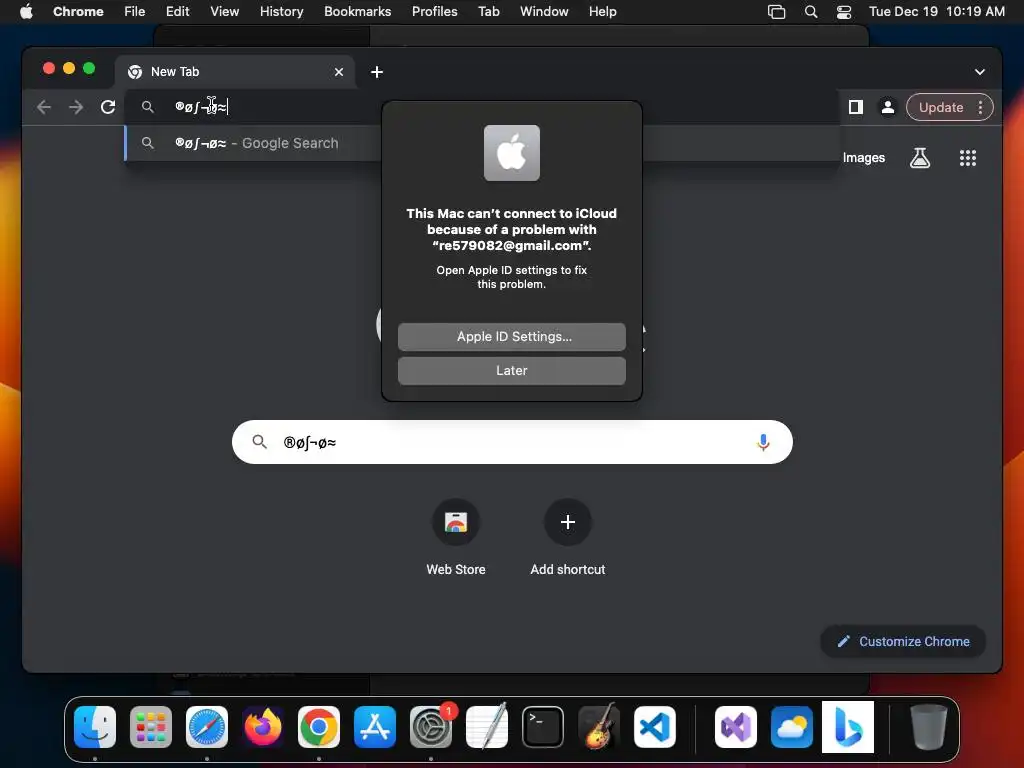1024x768 pixels.
Task: Open the Window menu
Action: coord(544,12)
